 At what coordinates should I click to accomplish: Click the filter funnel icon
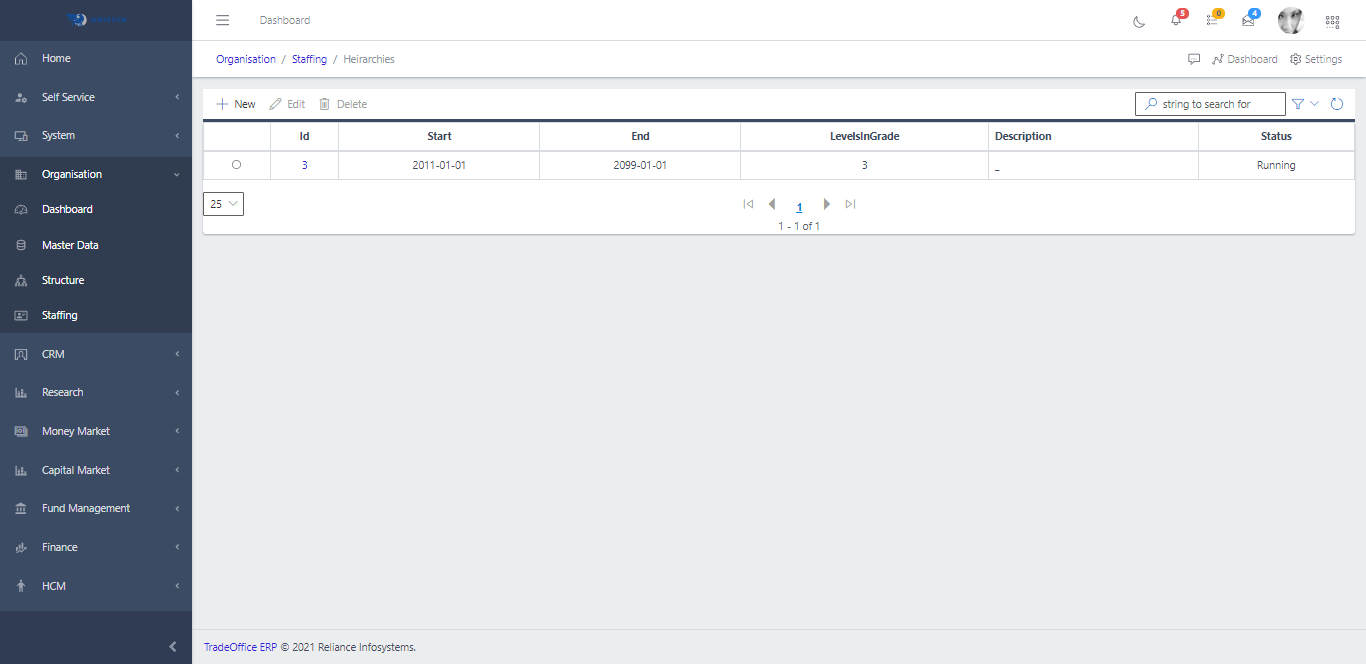pyautogui.click(x=1298, y=104)
